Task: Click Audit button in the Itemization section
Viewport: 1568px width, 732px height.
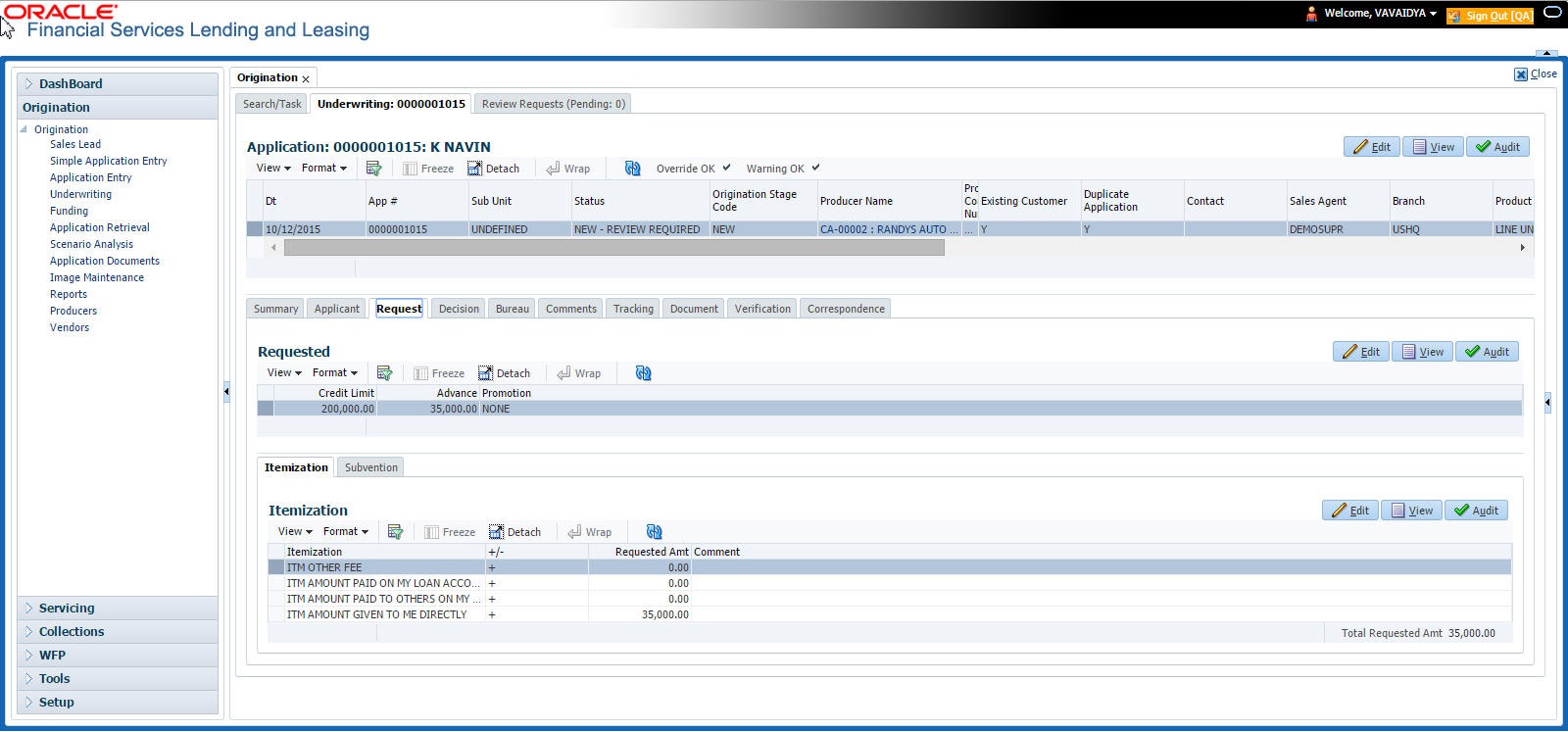Action: click(1476, 511)
